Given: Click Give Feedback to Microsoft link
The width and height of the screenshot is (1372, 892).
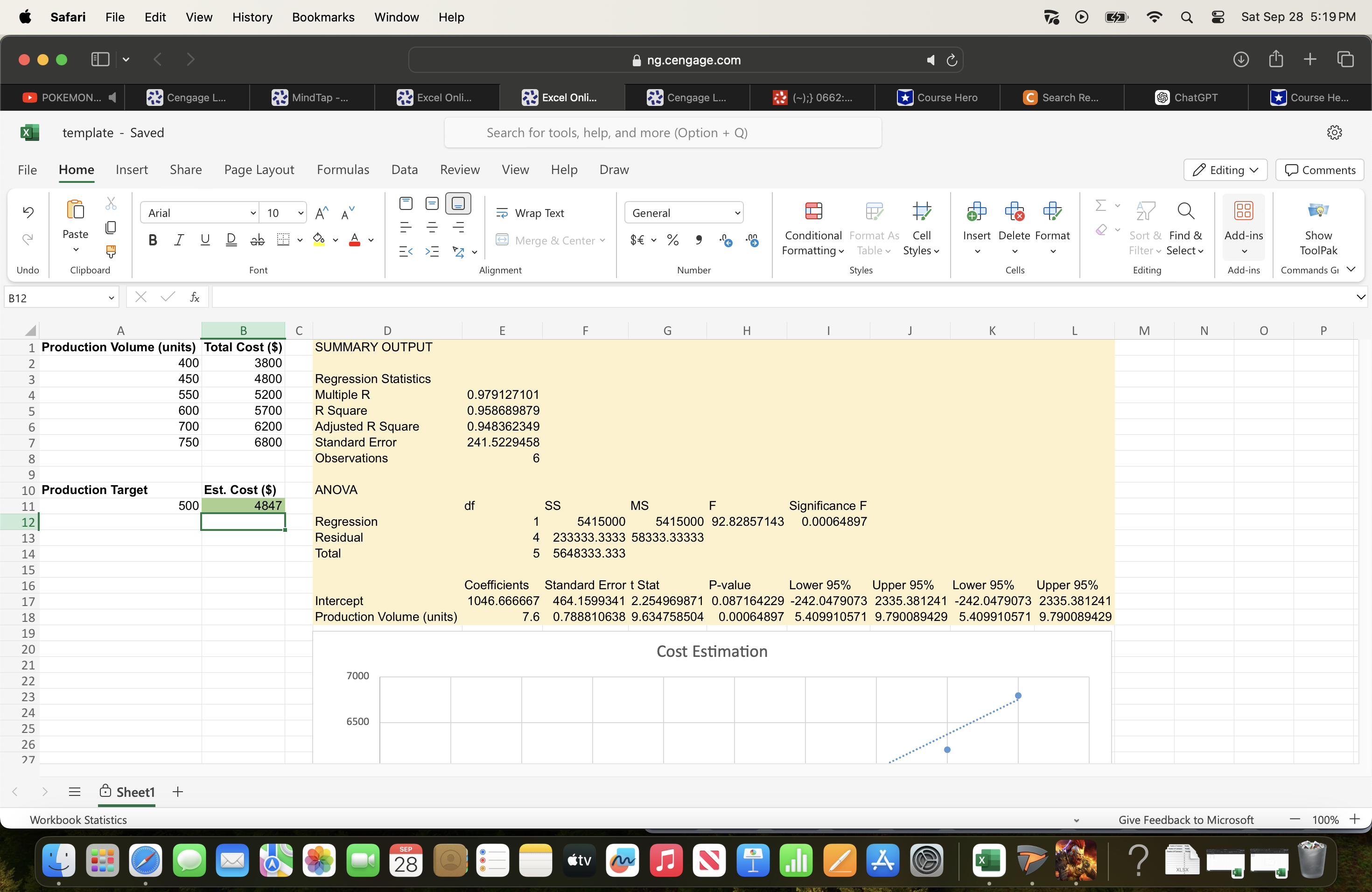Looking at the screenshot, I should pos(1186,819).
